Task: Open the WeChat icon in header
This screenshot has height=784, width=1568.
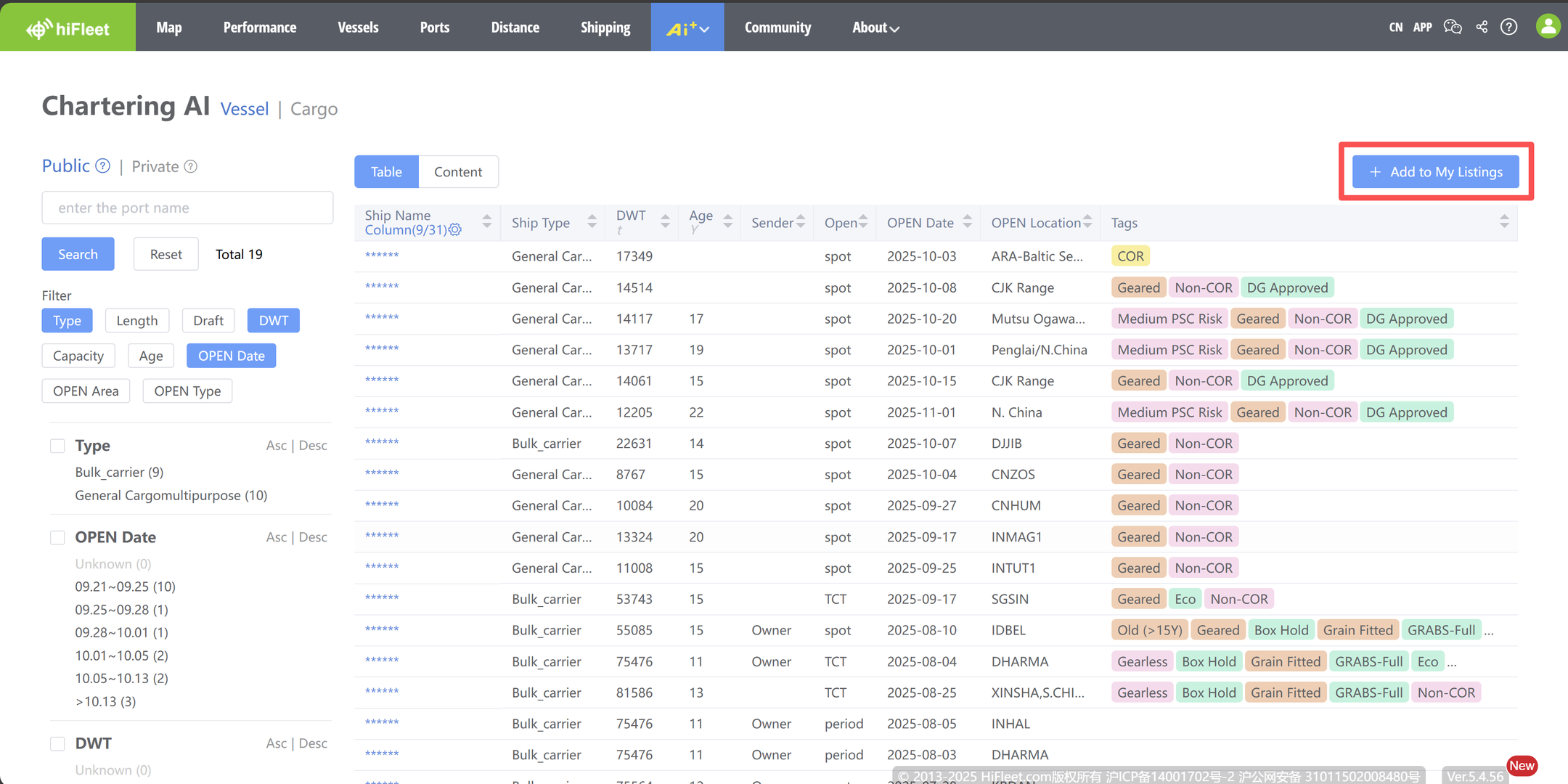Action: tap(1453, 27)
